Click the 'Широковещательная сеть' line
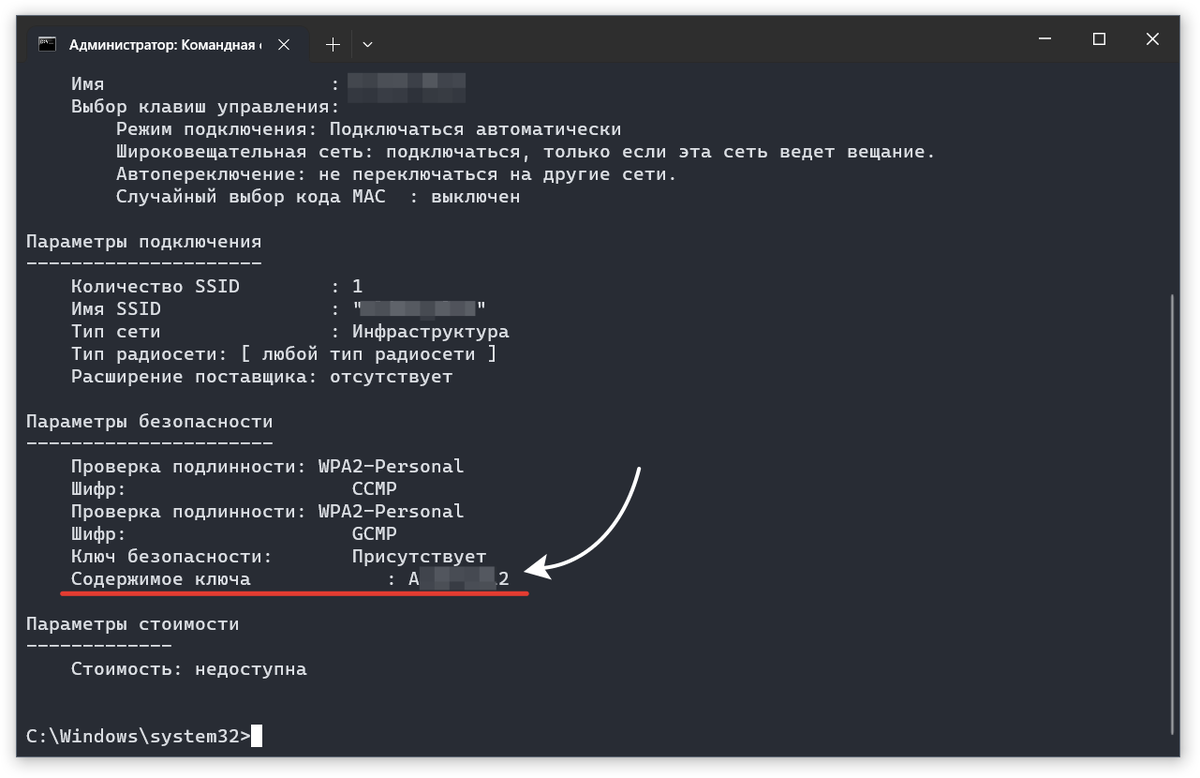 pos(526,152)
